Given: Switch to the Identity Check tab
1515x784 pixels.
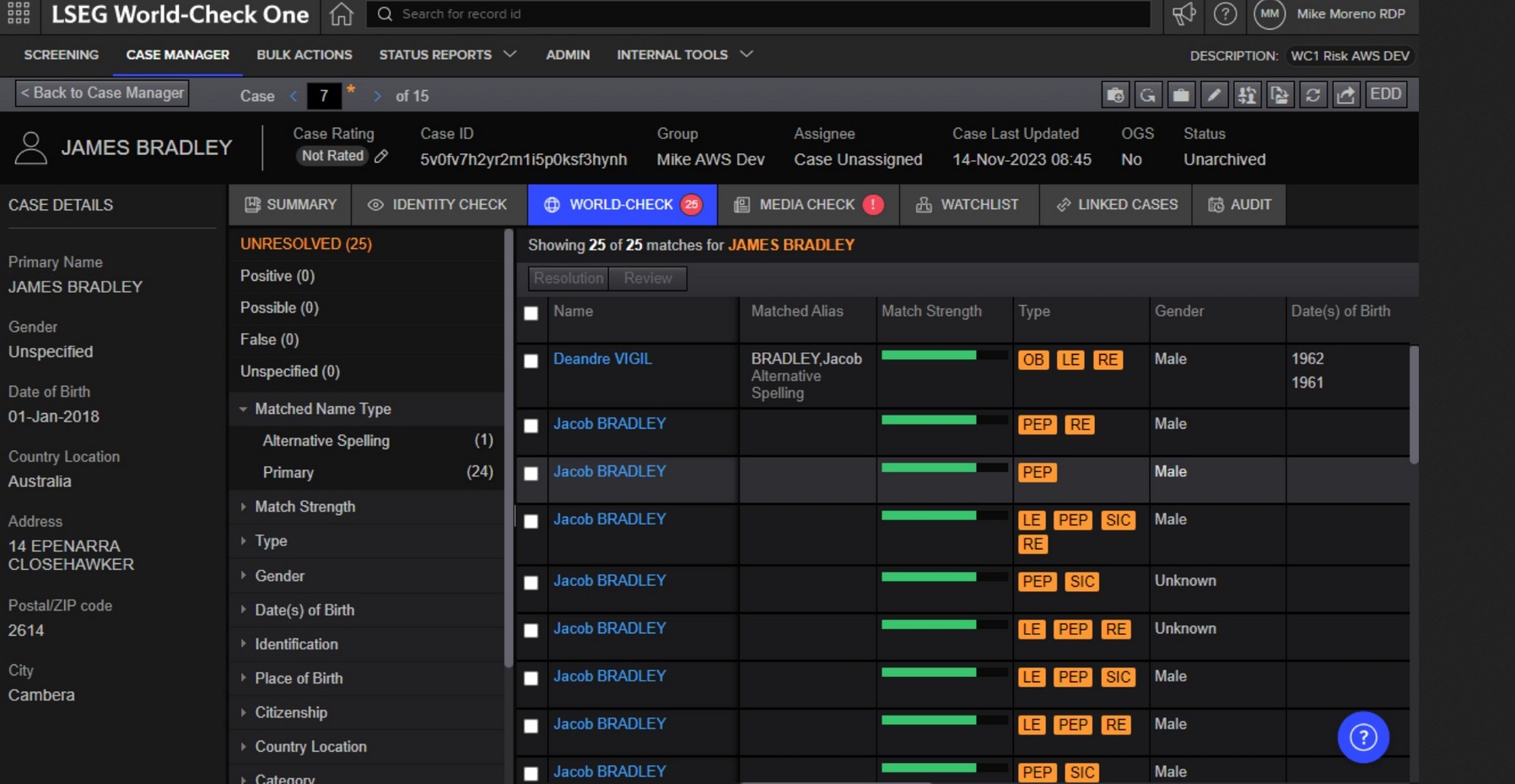Looking at the screenshot, I should pos(439,205).
